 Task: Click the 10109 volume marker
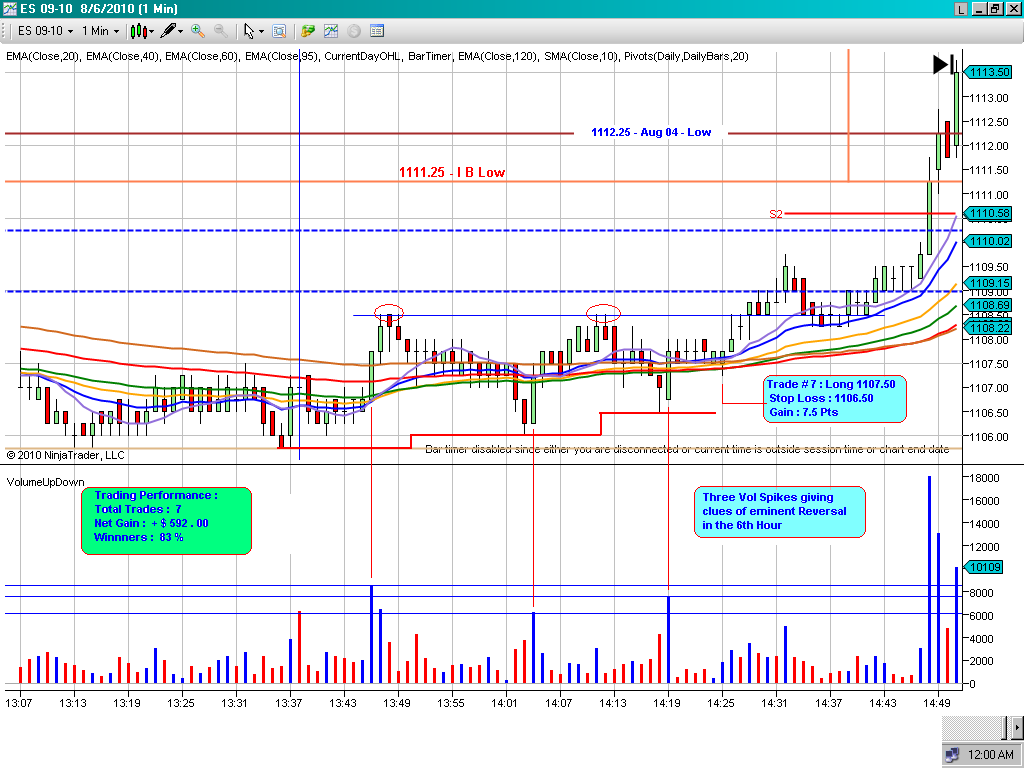[984, 567]
